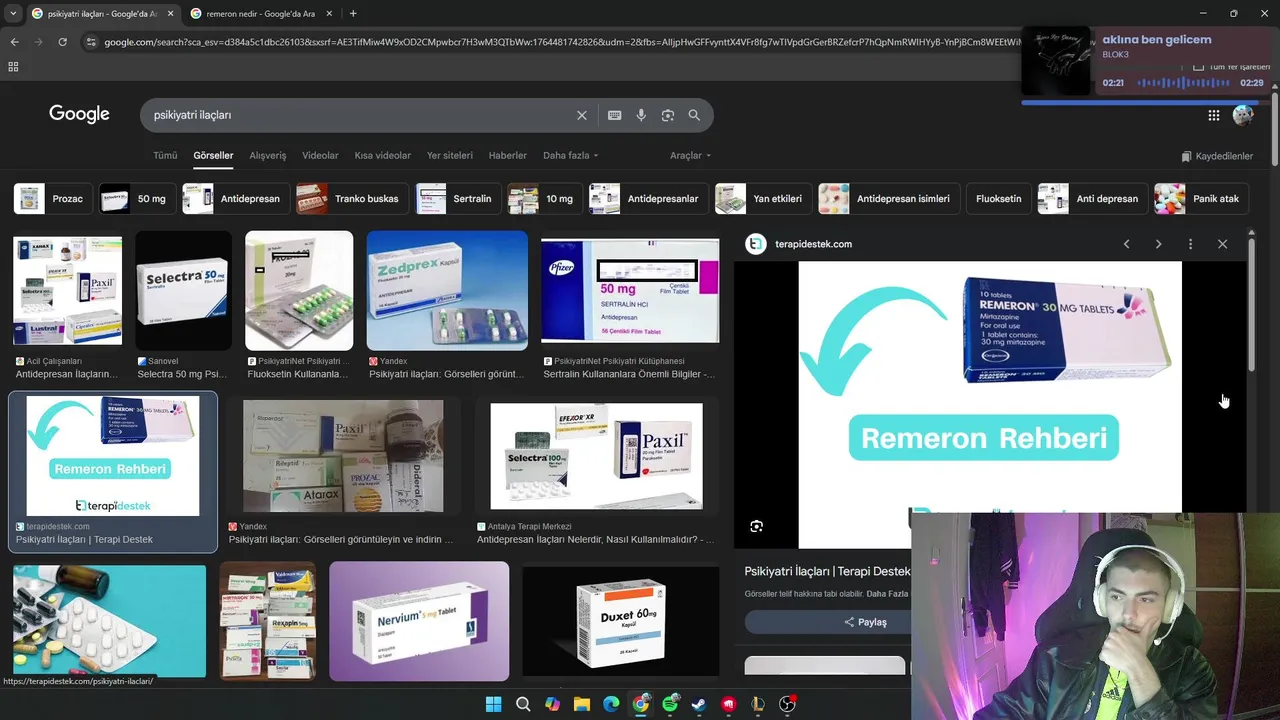Go back in the browser
This screenshot has height=720, width=1280.
tap(14, 42)
